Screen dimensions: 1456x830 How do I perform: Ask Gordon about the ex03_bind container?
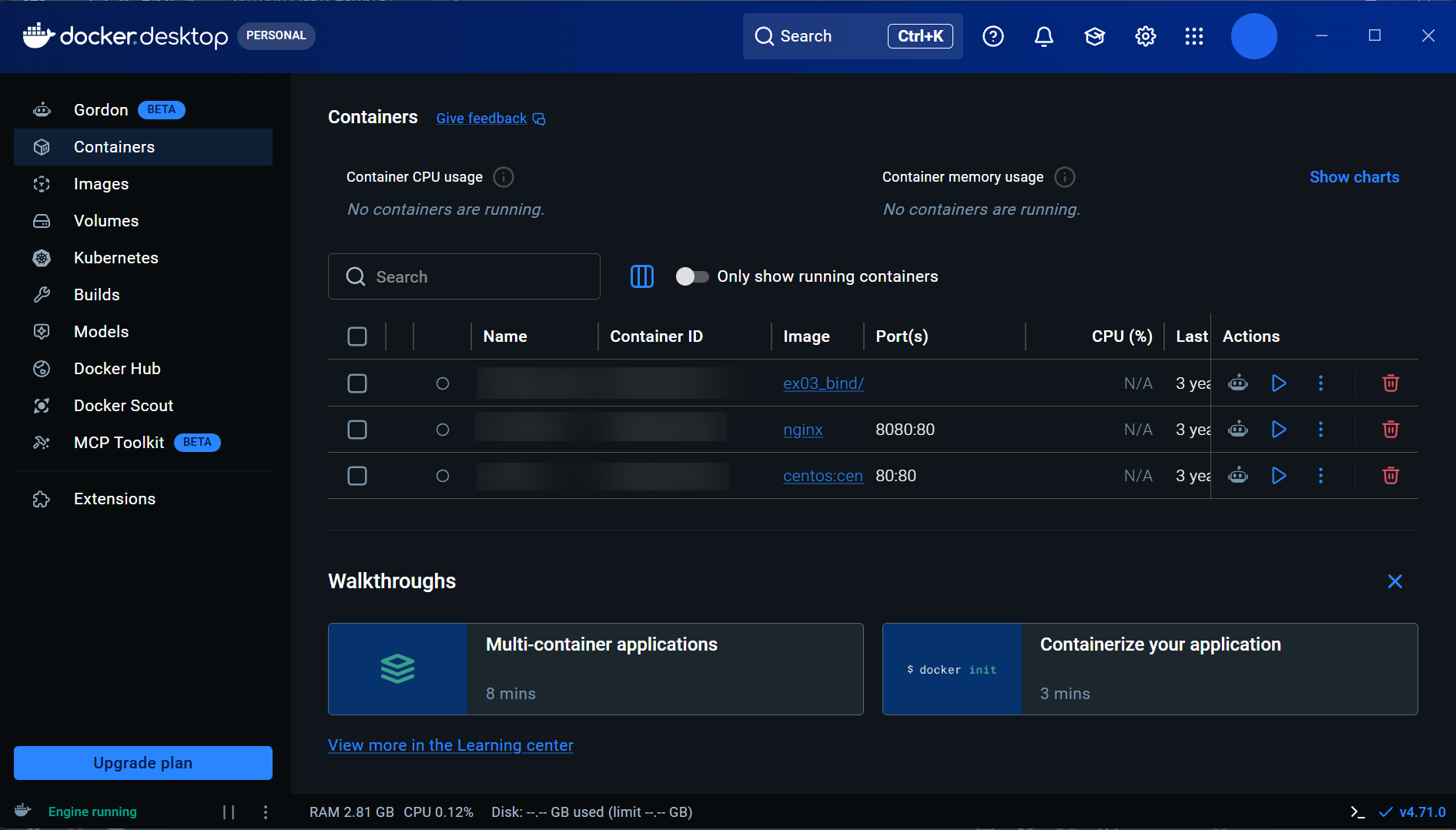[x=1238, y=383]
